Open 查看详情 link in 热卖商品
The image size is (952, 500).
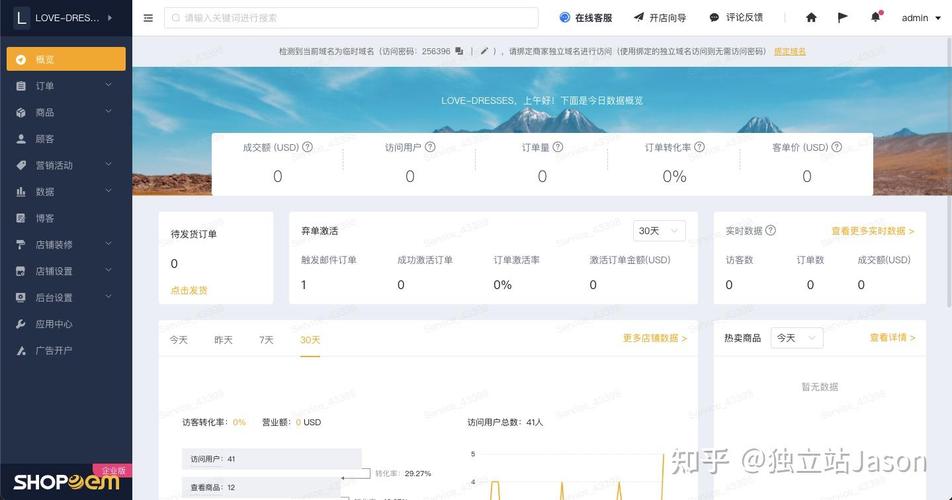[x=892, y=337]
